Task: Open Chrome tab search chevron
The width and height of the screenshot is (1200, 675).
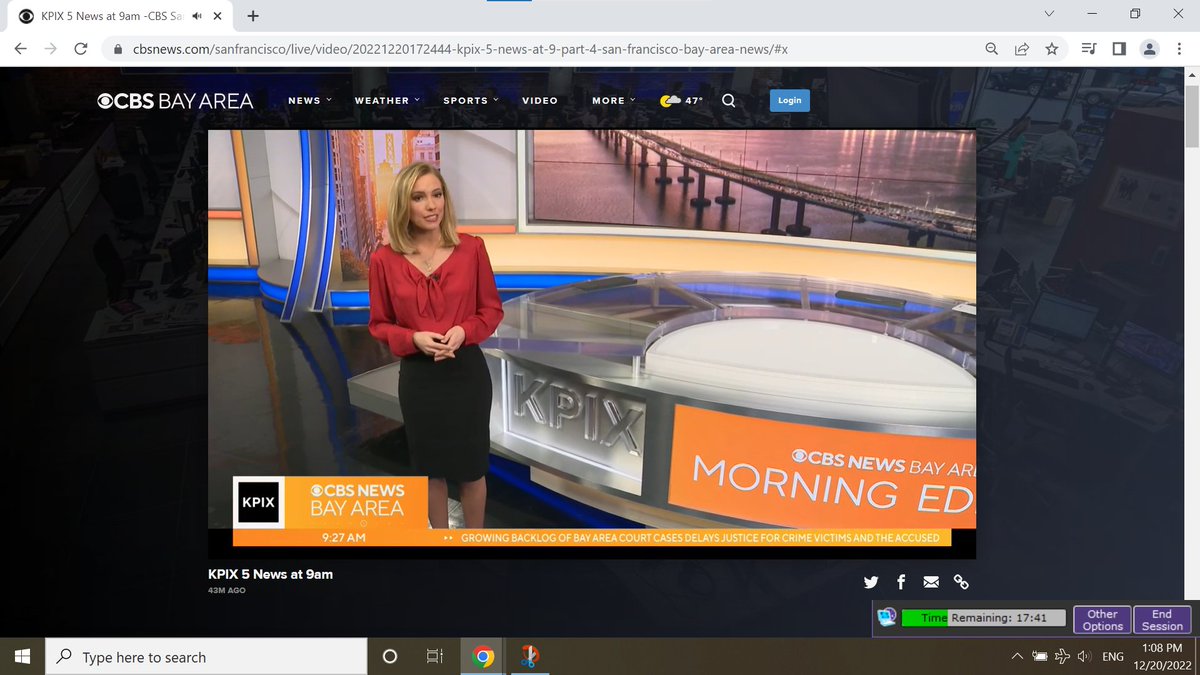Action: (x=1049, y=14)
